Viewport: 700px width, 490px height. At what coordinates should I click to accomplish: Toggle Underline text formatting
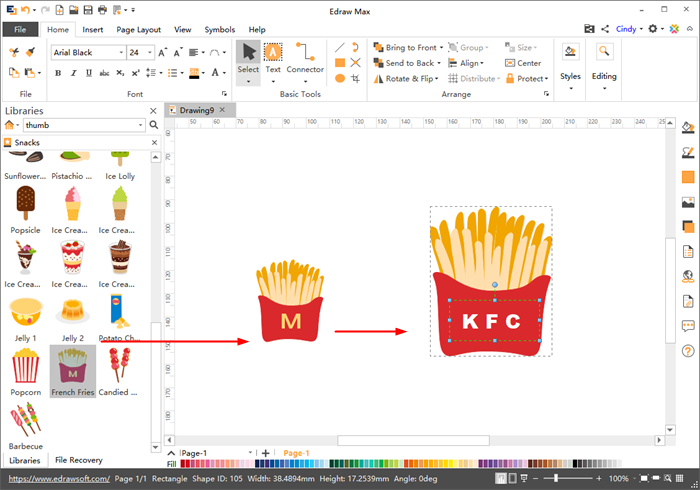tap(84, 73)
